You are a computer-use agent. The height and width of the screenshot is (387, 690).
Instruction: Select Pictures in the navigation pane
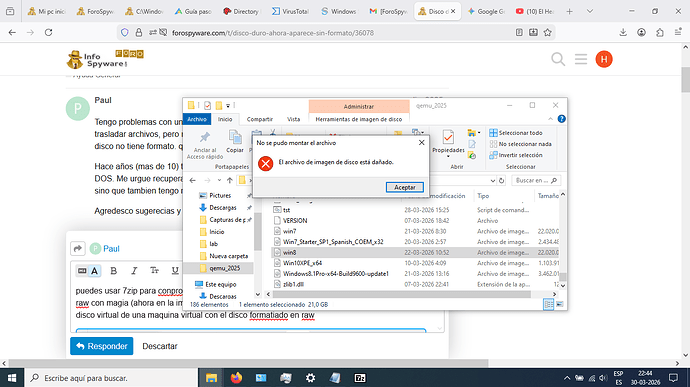pos(220,195)
